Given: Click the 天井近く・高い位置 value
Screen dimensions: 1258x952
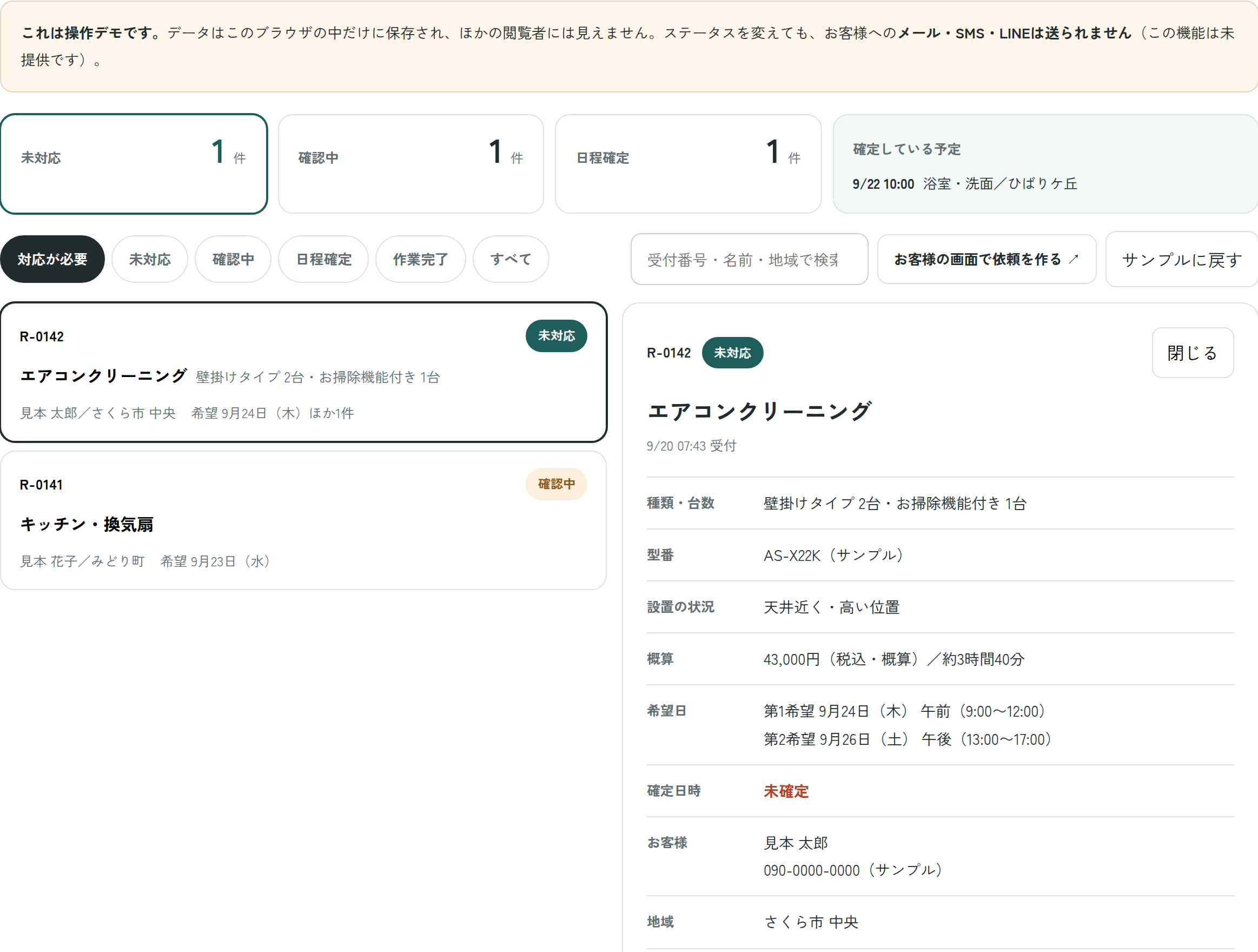Looking at the screenshot, I should [831, 607].
